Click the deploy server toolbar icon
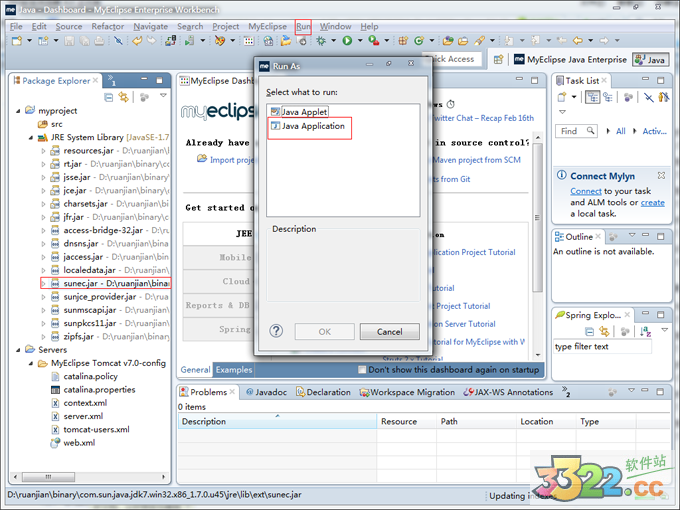The width and height of the screenshot is (680, 510). pyautogui.click(x=170, y=41)
